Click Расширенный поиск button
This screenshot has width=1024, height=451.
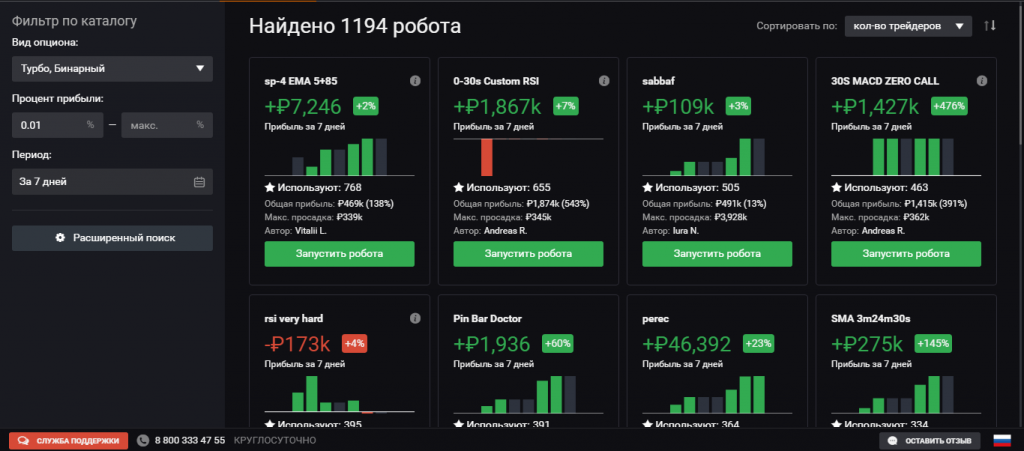pos(112,238)
